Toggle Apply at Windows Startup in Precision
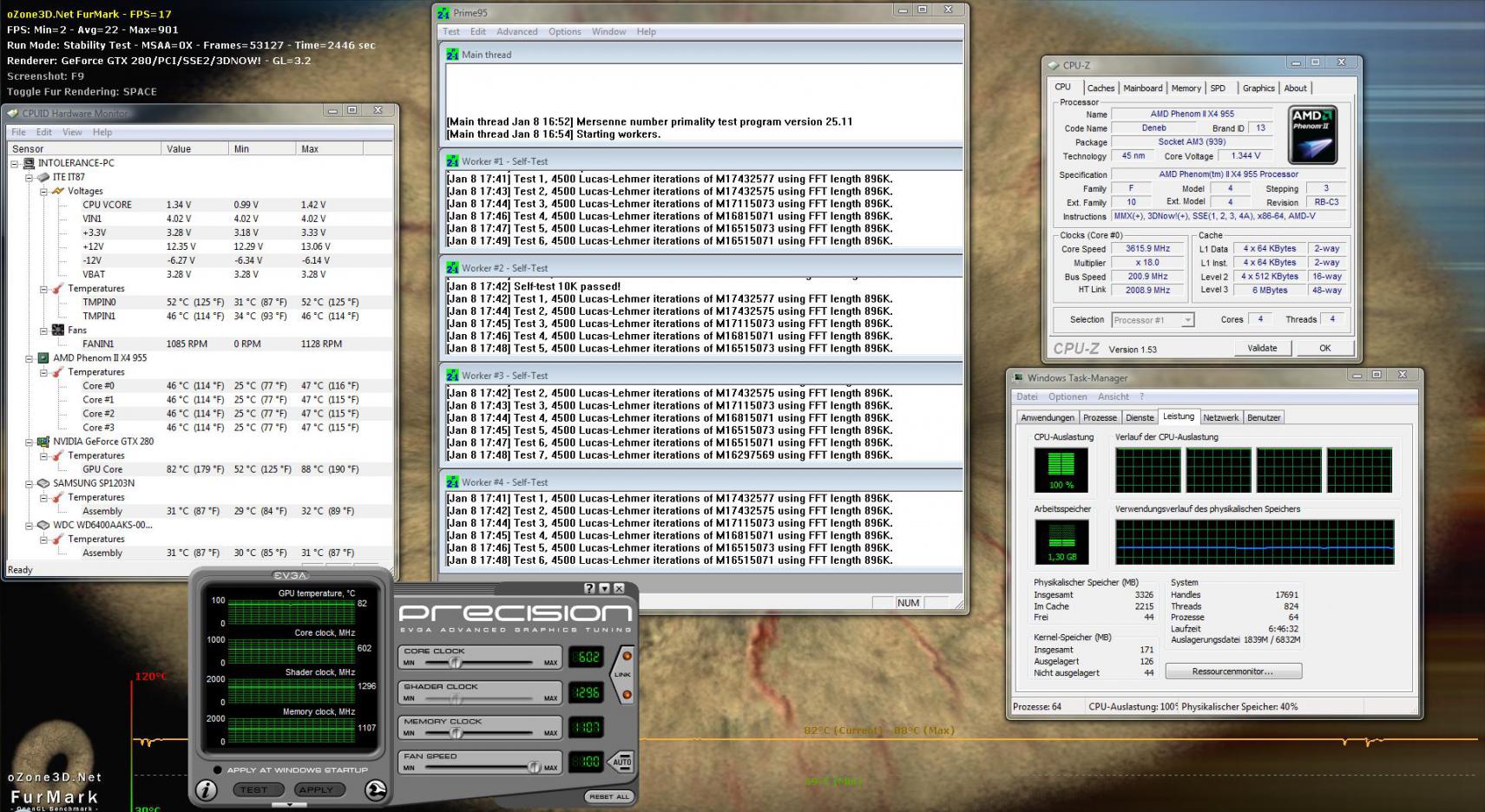Screen dimensions: 1485x812 pos(217,769)
